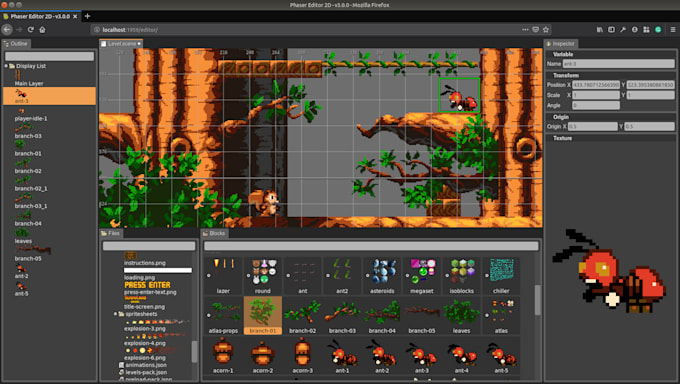The image size is (680, 384).
Task: Go to Firefox home page
Action: [x=42, y=30]
